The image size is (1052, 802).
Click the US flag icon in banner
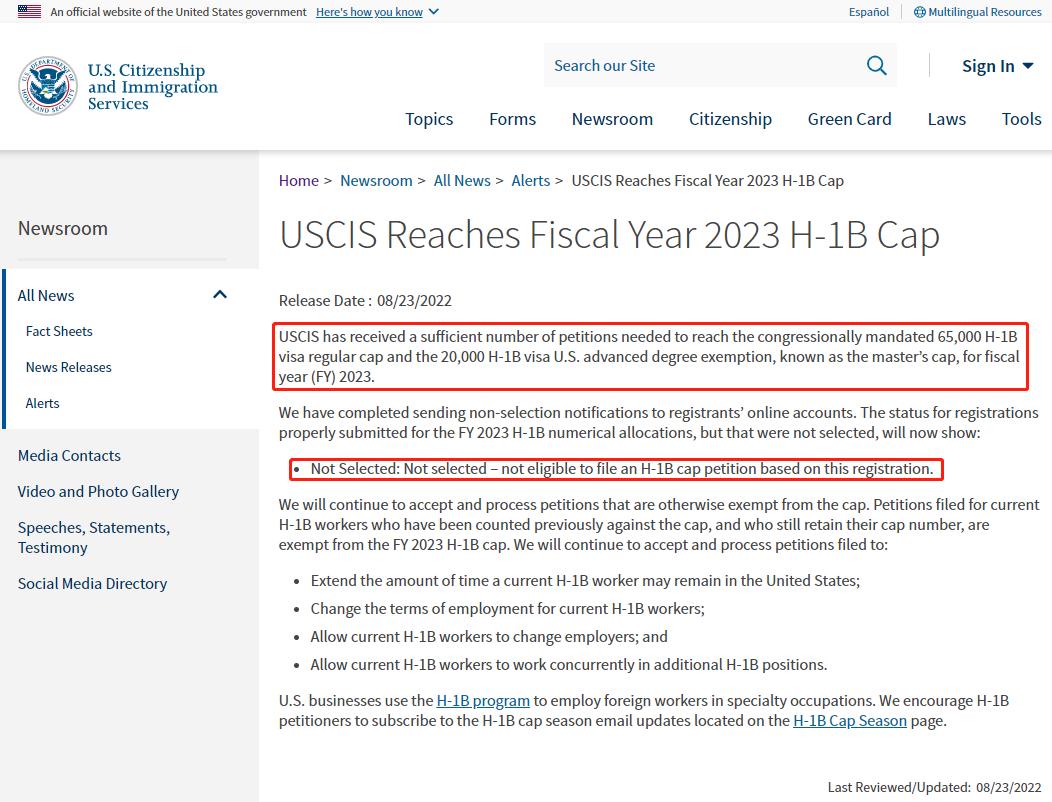click(29, 12)
